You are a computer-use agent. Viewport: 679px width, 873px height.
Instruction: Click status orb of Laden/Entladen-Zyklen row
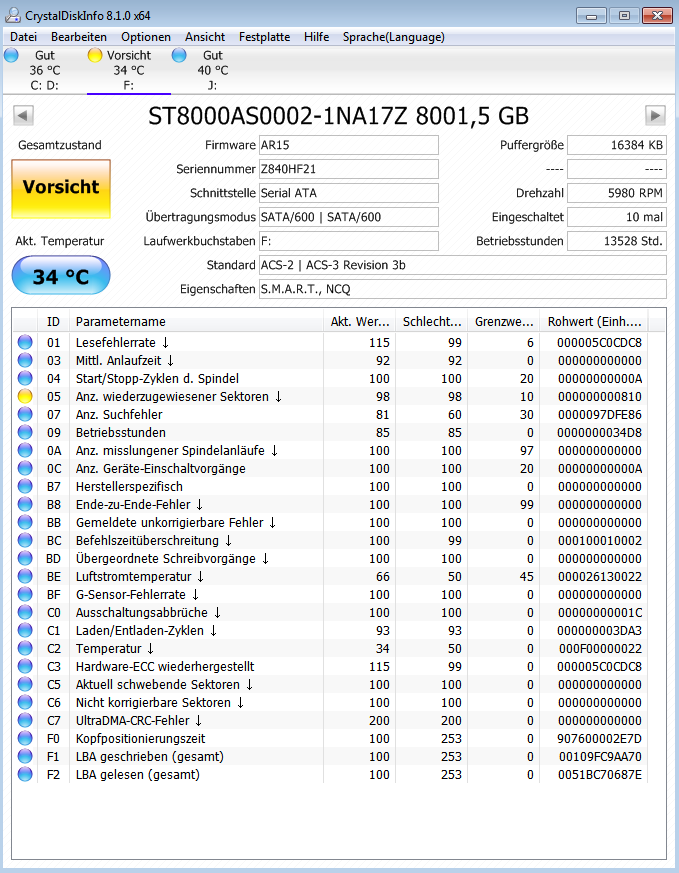(25, 630)
